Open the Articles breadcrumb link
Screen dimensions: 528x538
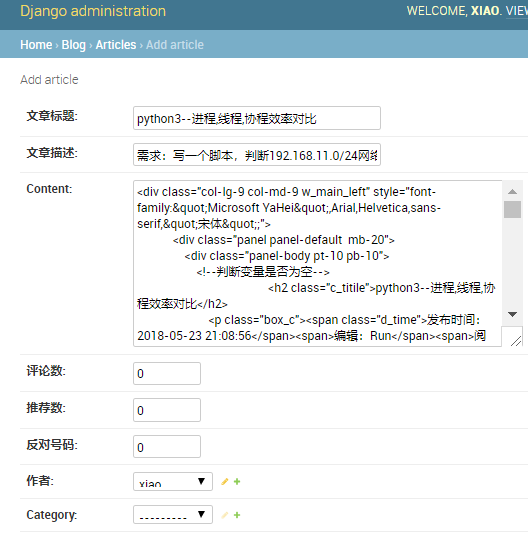(x=116, y=45)
